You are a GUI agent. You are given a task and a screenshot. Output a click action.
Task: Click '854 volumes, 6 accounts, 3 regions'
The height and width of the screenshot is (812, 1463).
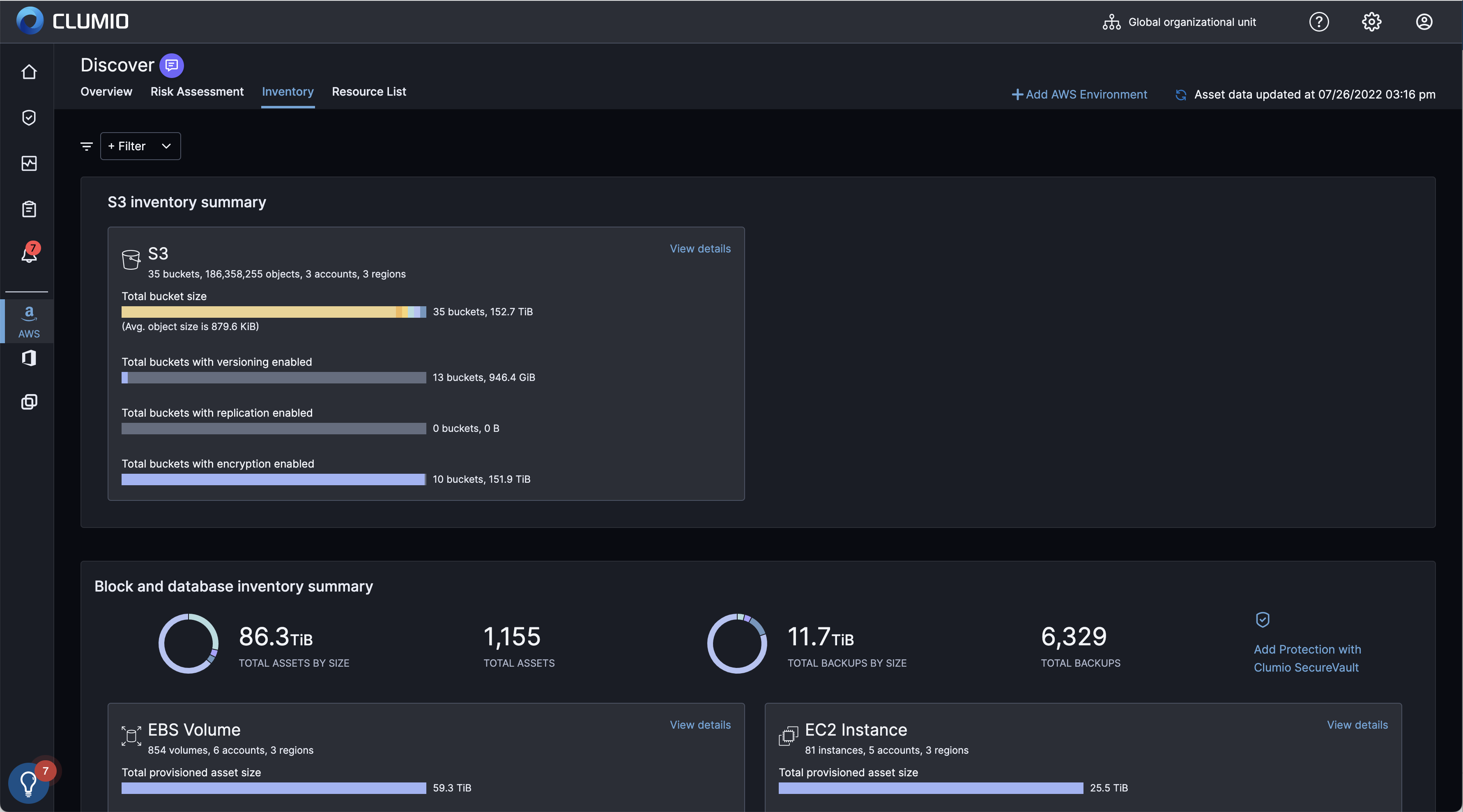tap(230, 750)
